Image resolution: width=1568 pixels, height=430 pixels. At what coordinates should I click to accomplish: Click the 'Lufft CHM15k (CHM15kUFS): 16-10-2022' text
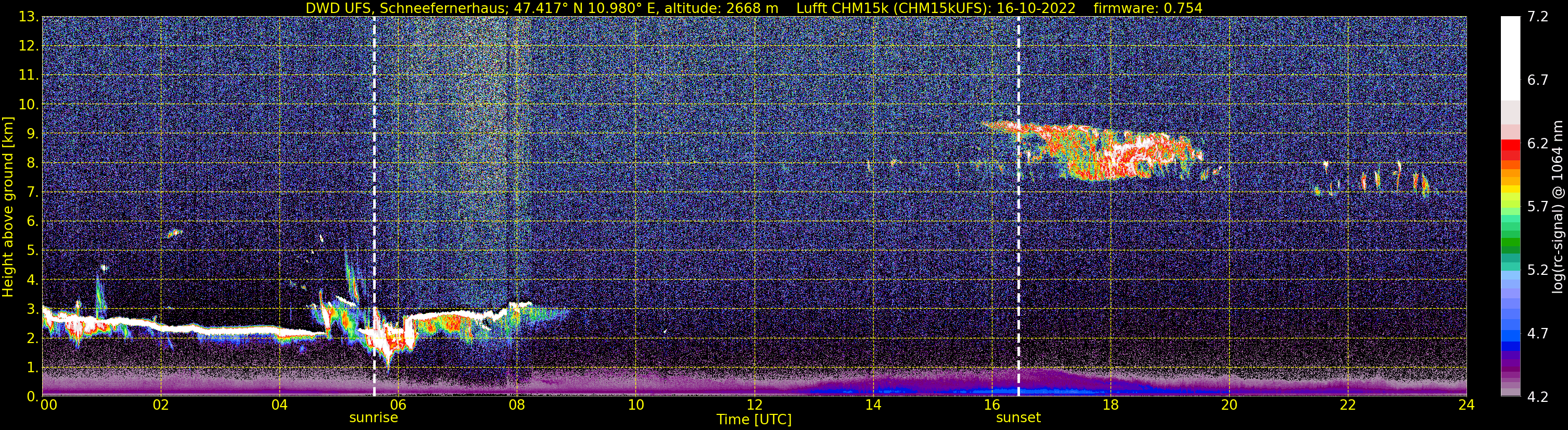[x=936, y=8]
